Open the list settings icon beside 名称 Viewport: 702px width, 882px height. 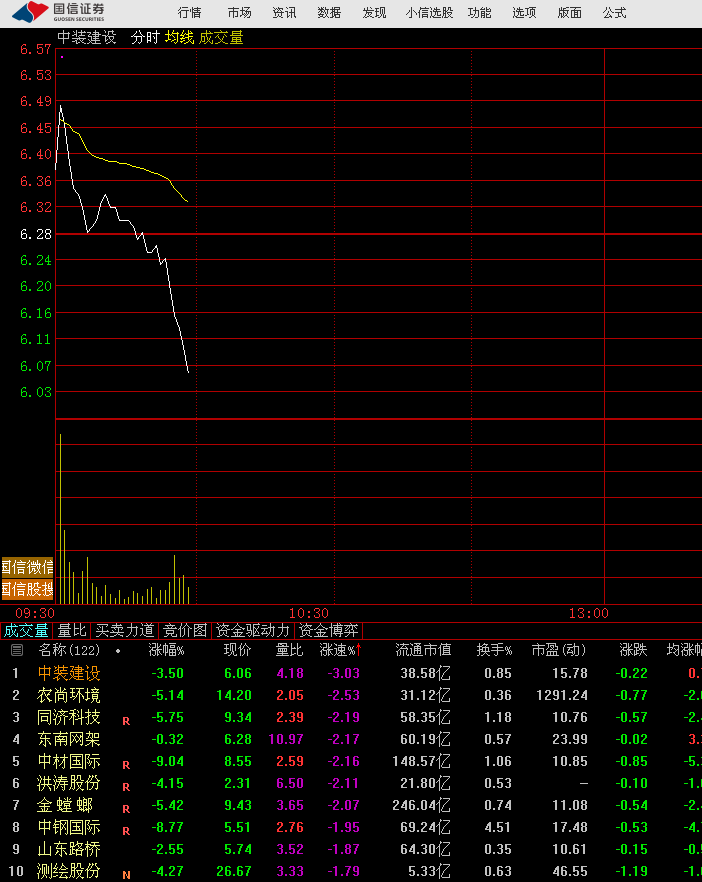point(17,650)
